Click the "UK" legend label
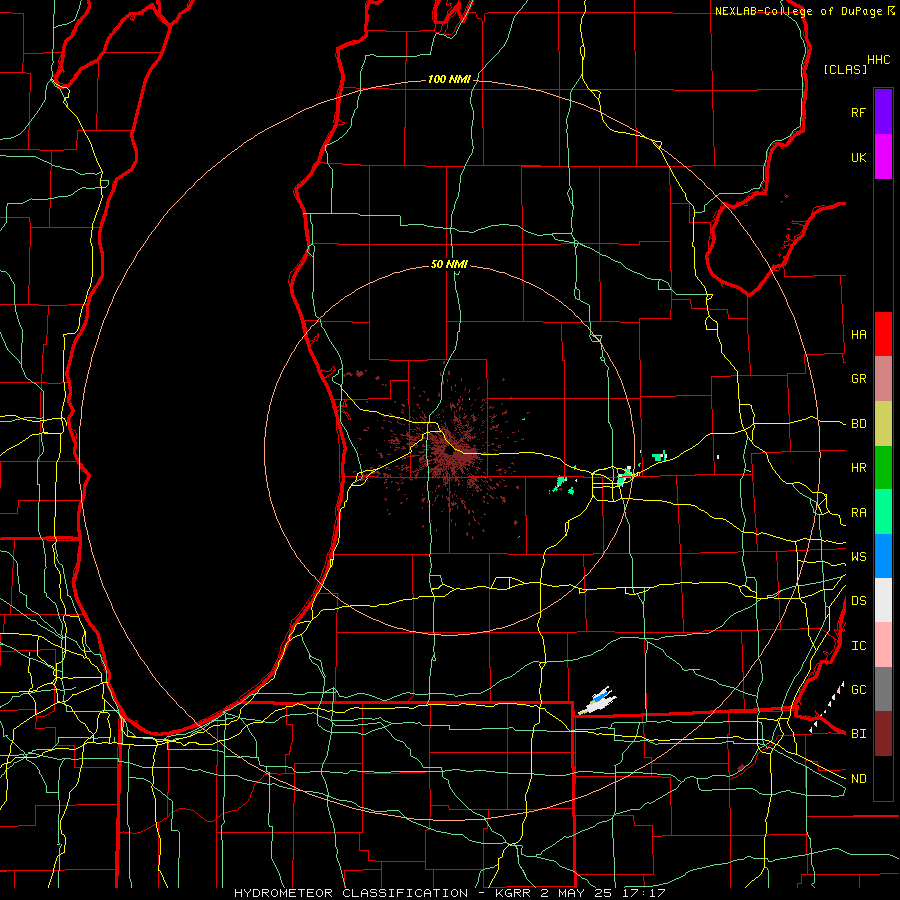 [x=858, y=157]
